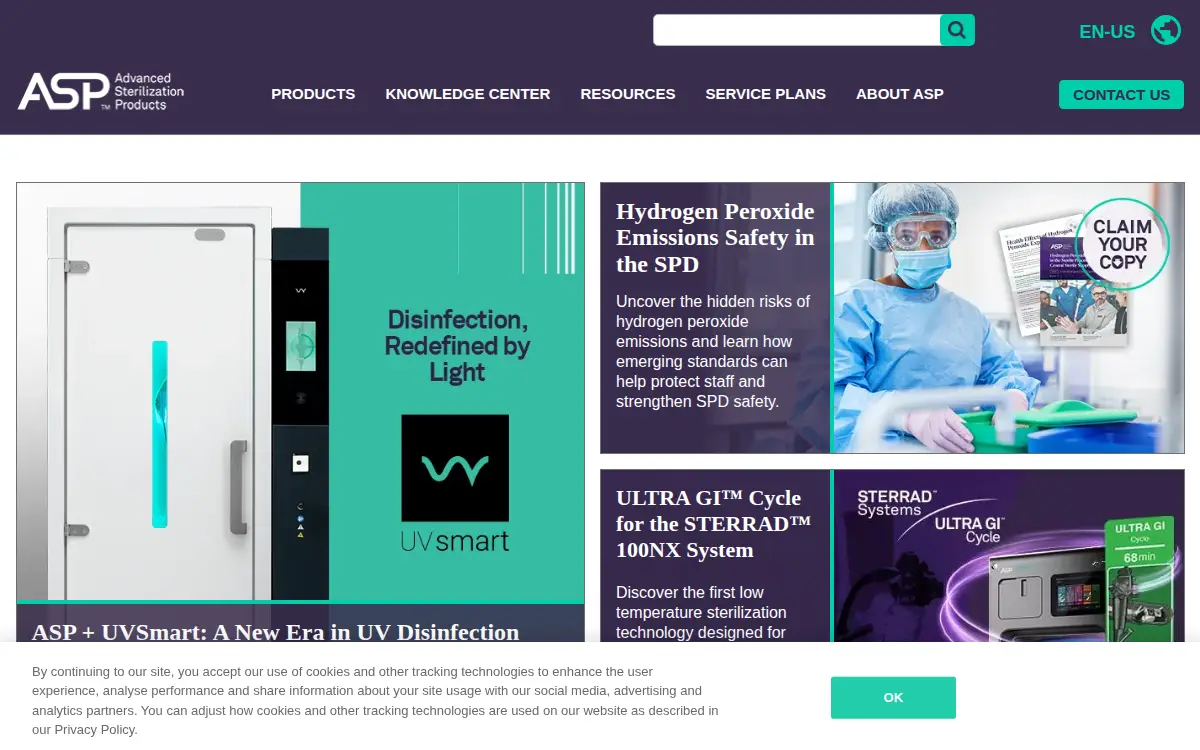Accept cookies with the OK button

[893, 698]
